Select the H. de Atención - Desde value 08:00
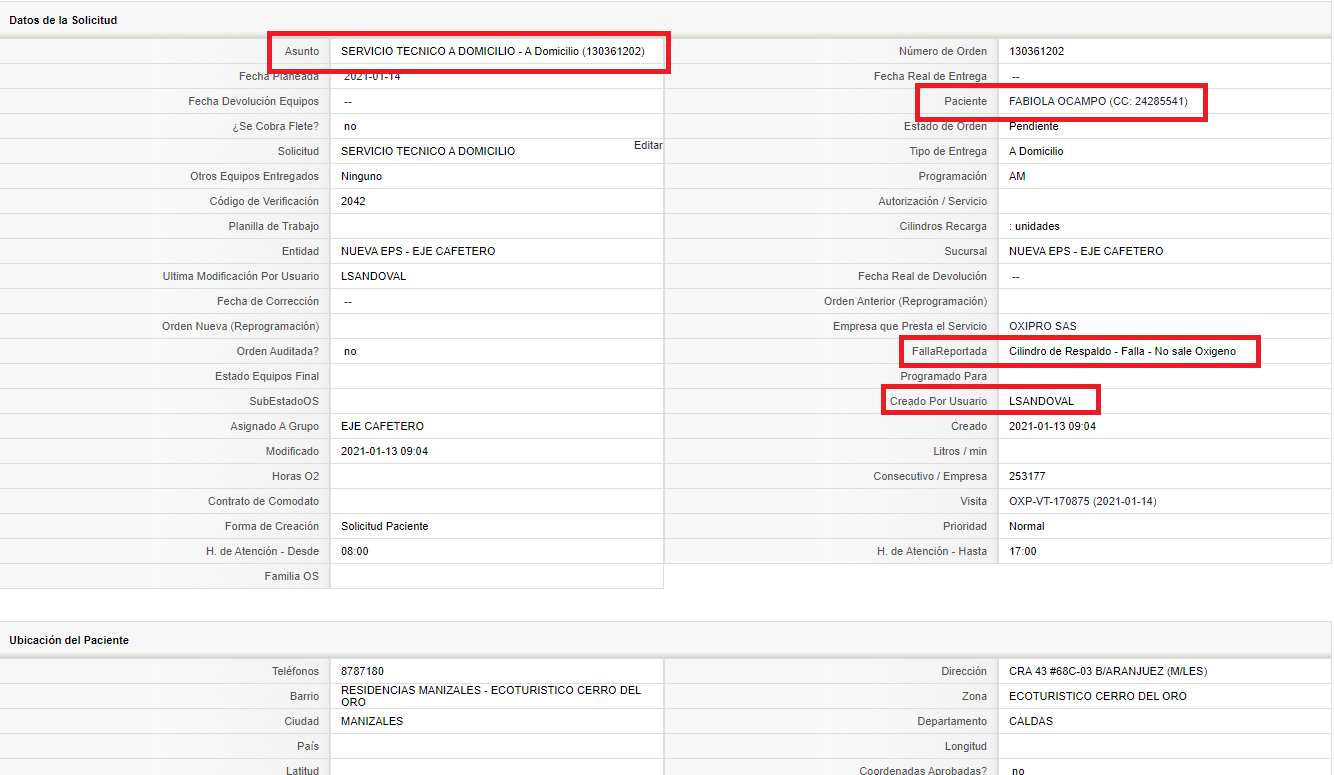The image size is (1334, 775). [355, 551]
